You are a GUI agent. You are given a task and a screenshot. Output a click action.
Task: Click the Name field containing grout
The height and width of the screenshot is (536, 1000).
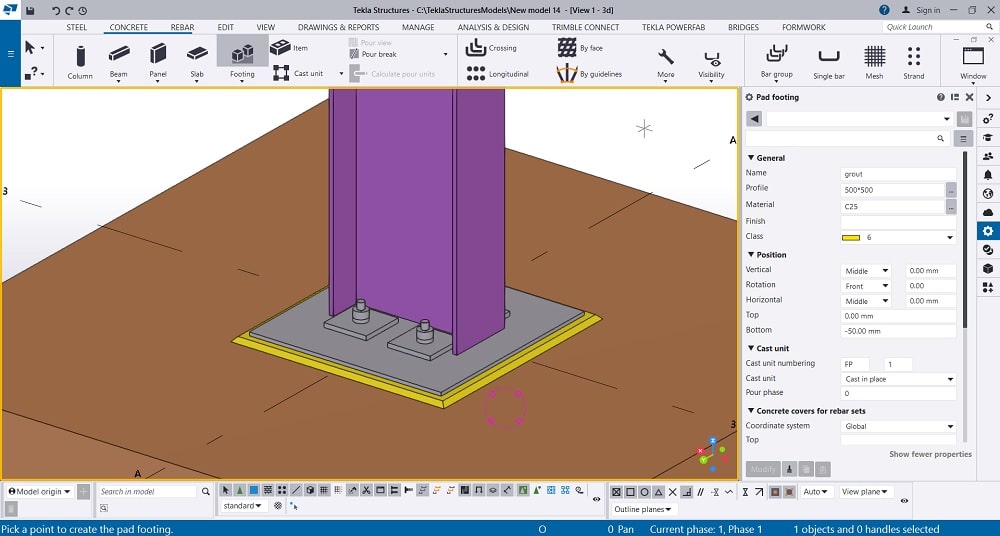[898, 173]
